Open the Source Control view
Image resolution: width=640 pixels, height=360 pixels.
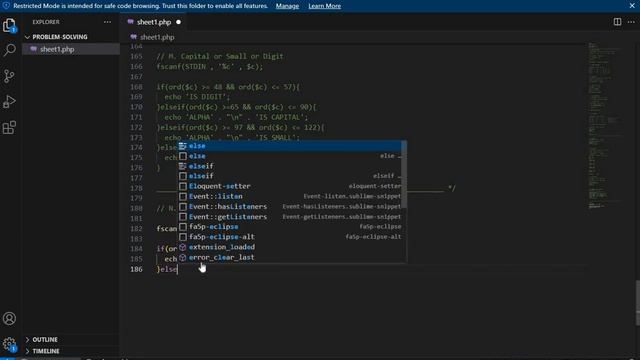point(9,76)
